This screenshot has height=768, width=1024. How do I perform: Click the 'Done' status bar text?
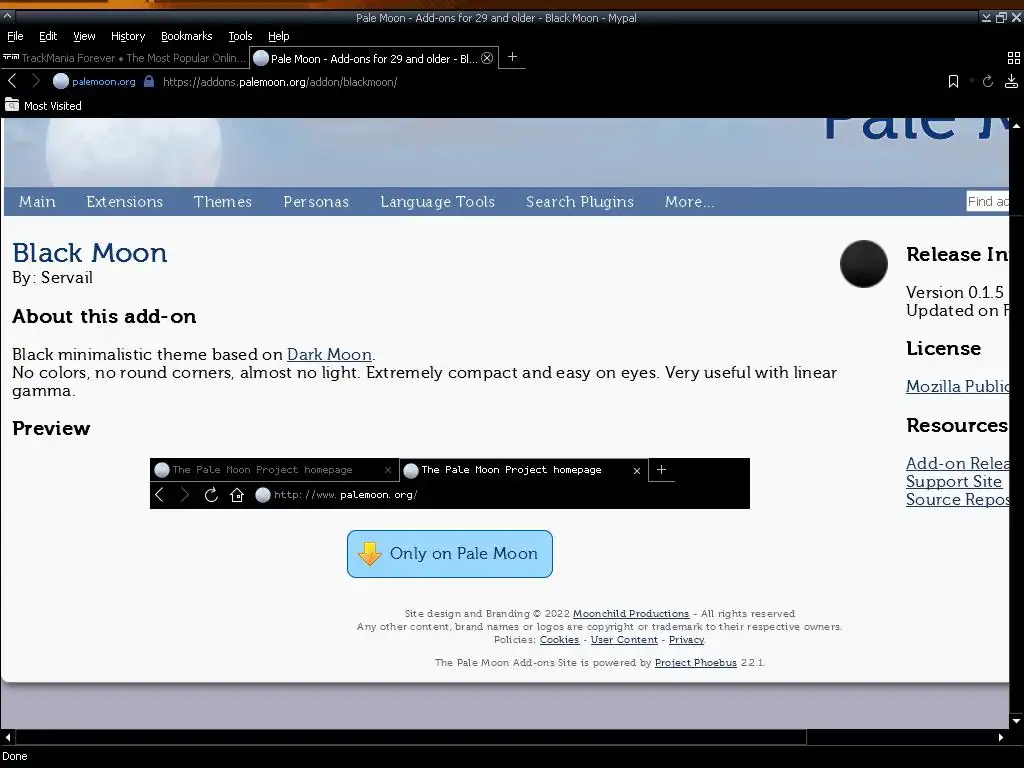click(x=14, y=756)
